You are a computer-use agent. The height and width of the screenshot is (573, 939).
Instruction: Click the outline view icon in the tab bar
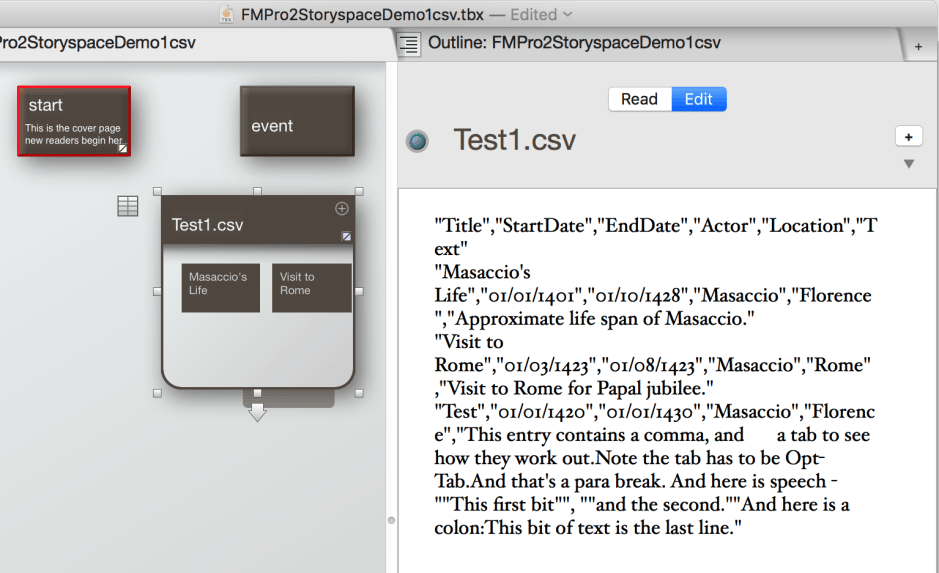pos(409,44)
